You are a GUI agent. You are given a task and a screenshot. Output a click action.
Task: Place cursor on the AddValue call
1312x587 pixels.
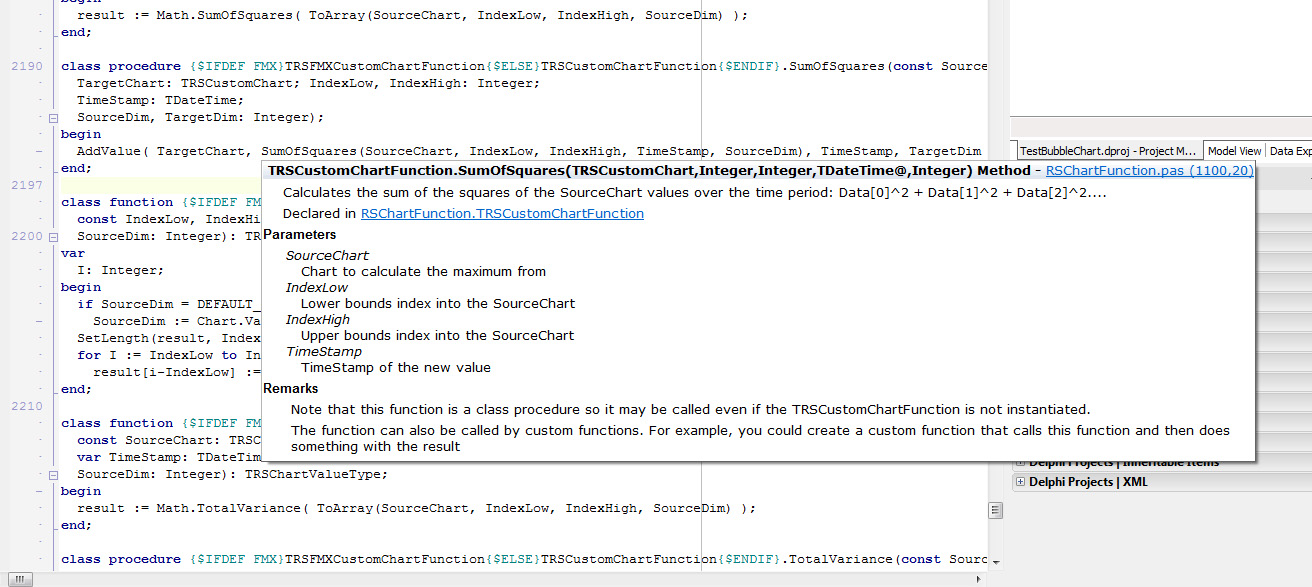pos(108,151)
